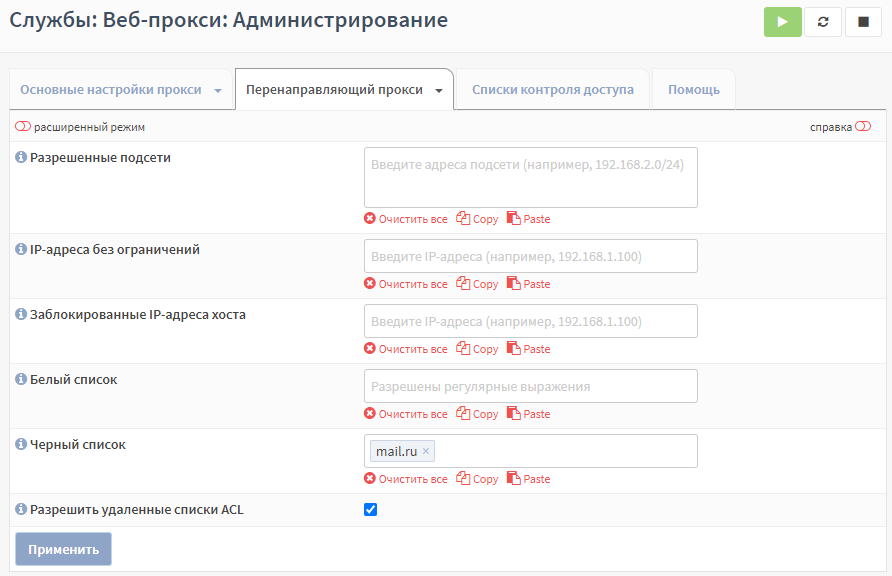The height and width of the screenshot is (576, 892).
Task: Start the web proxy service with green play icon
Action: click(782, 22)
